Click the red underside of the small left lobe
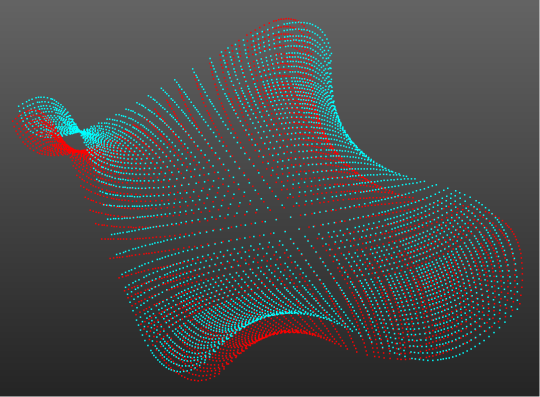Image resolution: width=540 pixels, height=397 pixels. point(52,145)
